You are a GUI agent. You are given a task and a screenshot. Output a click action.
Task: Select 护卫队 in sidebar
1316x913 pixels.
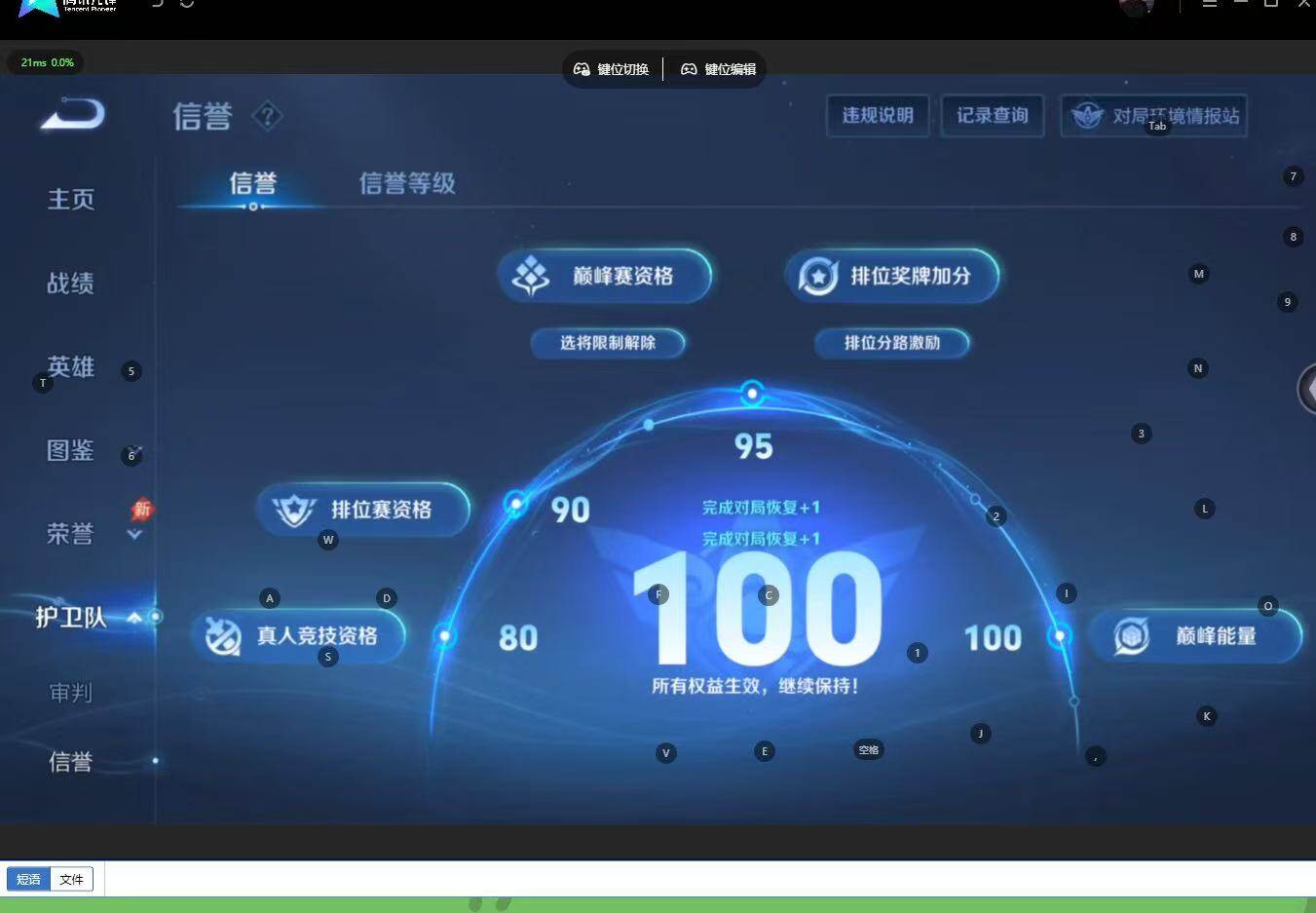(71, 618)
